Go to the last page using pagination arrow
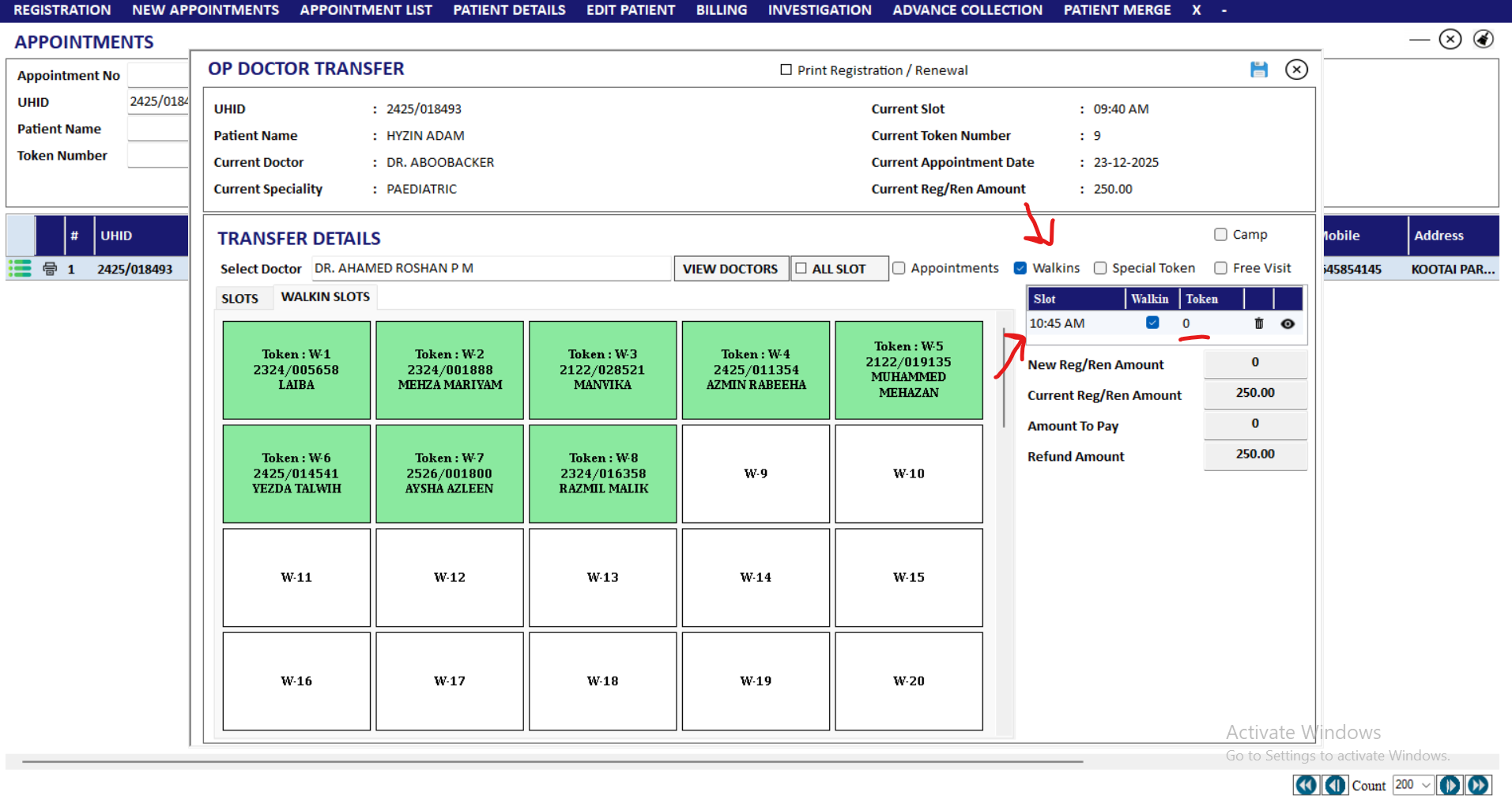This screenshot has height=796, width=1512. coord(1478,785)
